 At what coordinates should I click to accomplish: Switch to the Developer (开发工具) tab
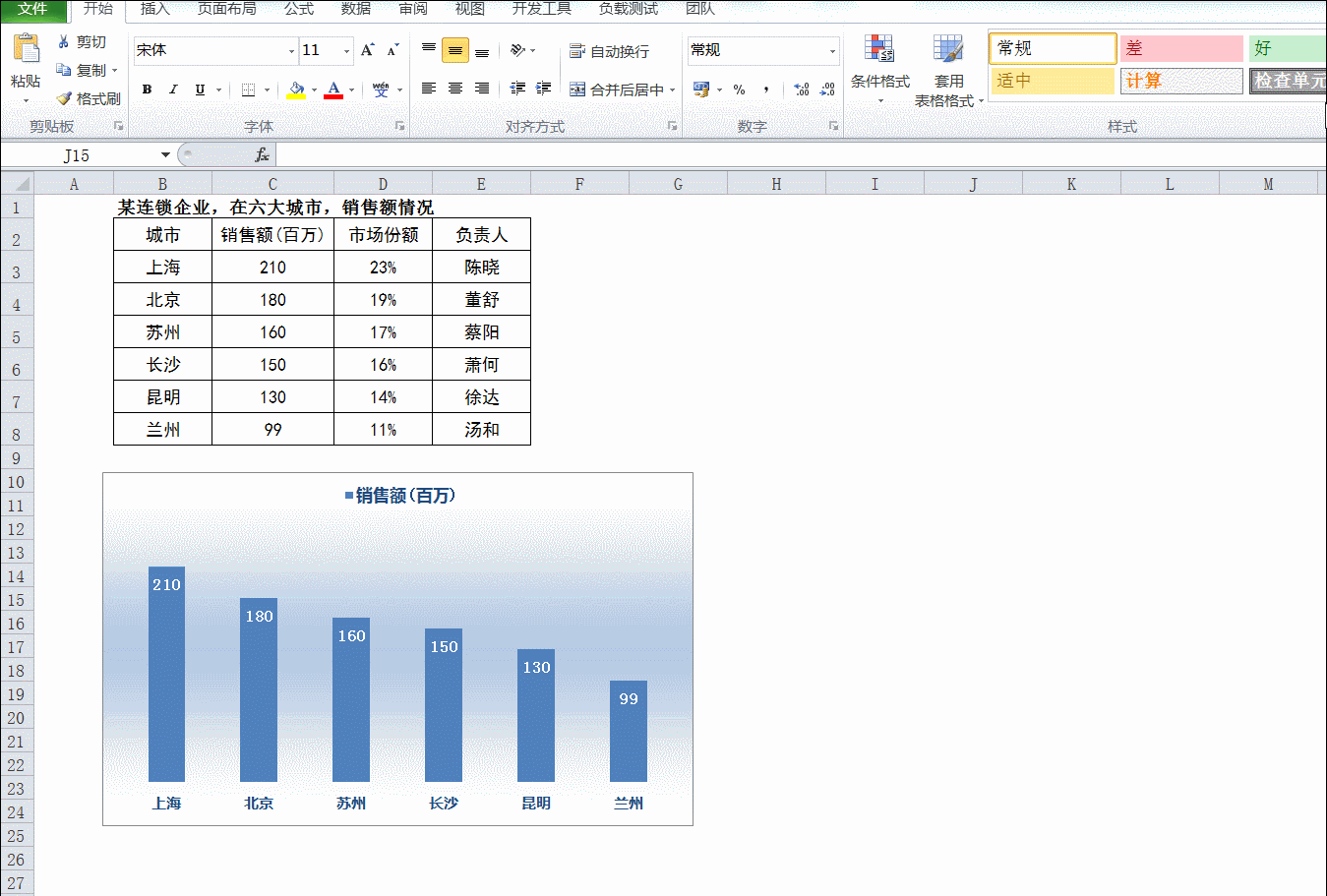point(542,9)
